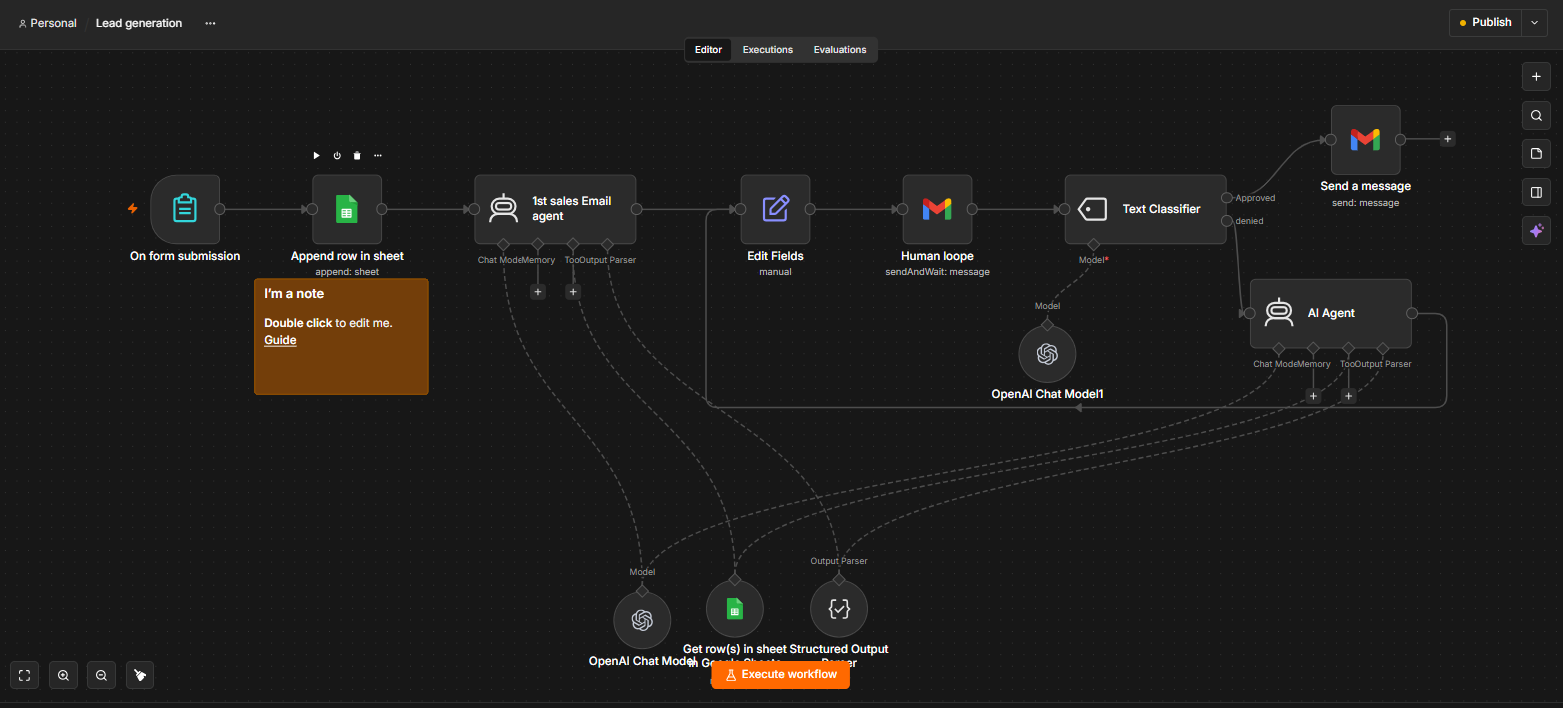The height and width of the screenshot is (708, 1563).
Task: Add Tool sub-node to AI Agent
Action: point(1348,396)
